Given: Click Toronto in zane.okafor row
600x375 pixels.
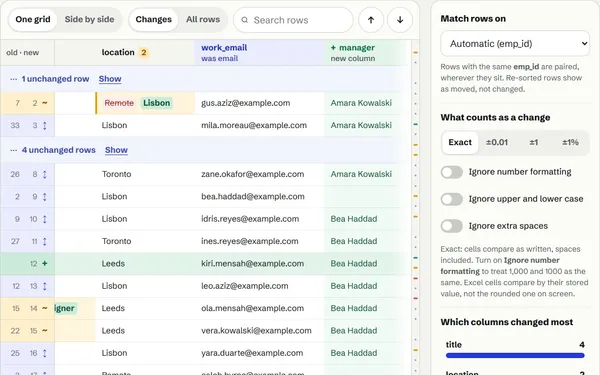Looking at the screenshot, I should click(117, 174).
